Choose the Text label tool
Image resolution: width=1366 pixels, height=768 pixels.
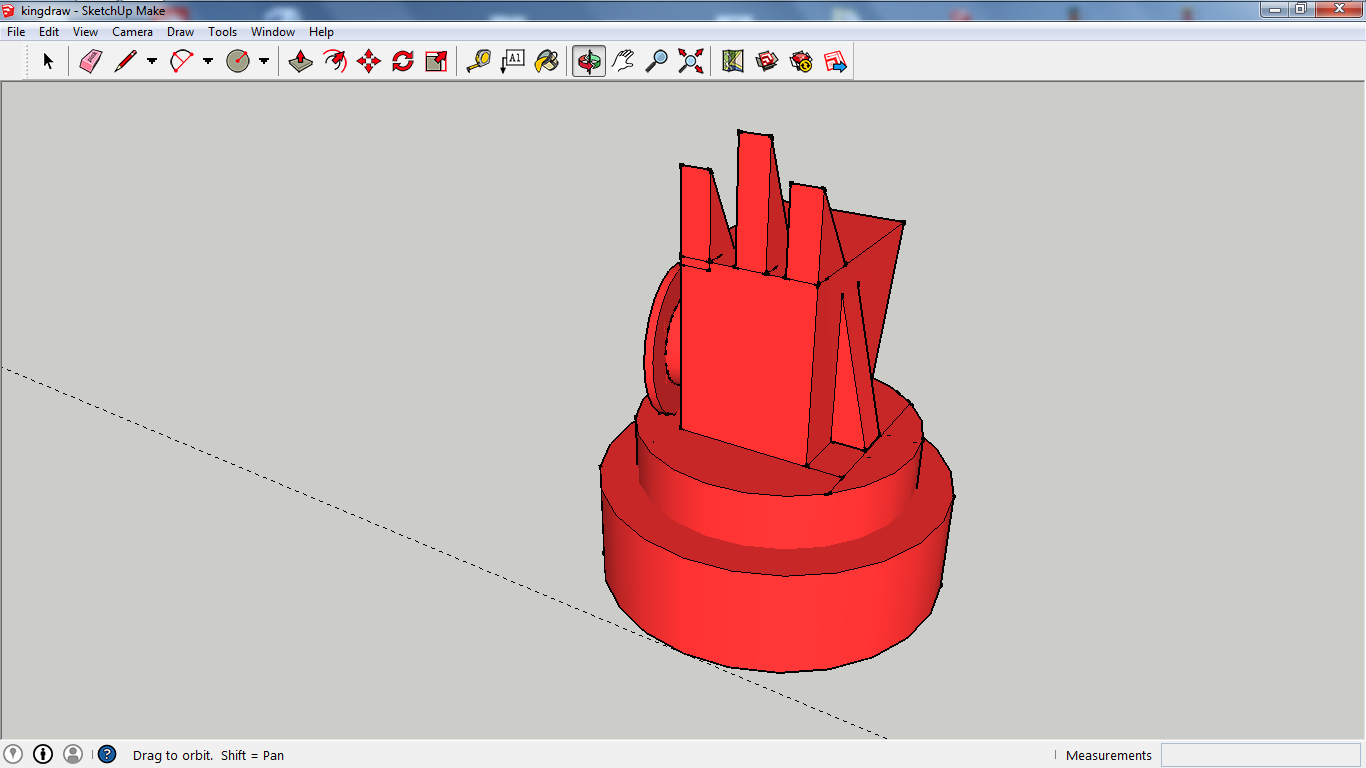pyautogui.click(x=513, y=61)
